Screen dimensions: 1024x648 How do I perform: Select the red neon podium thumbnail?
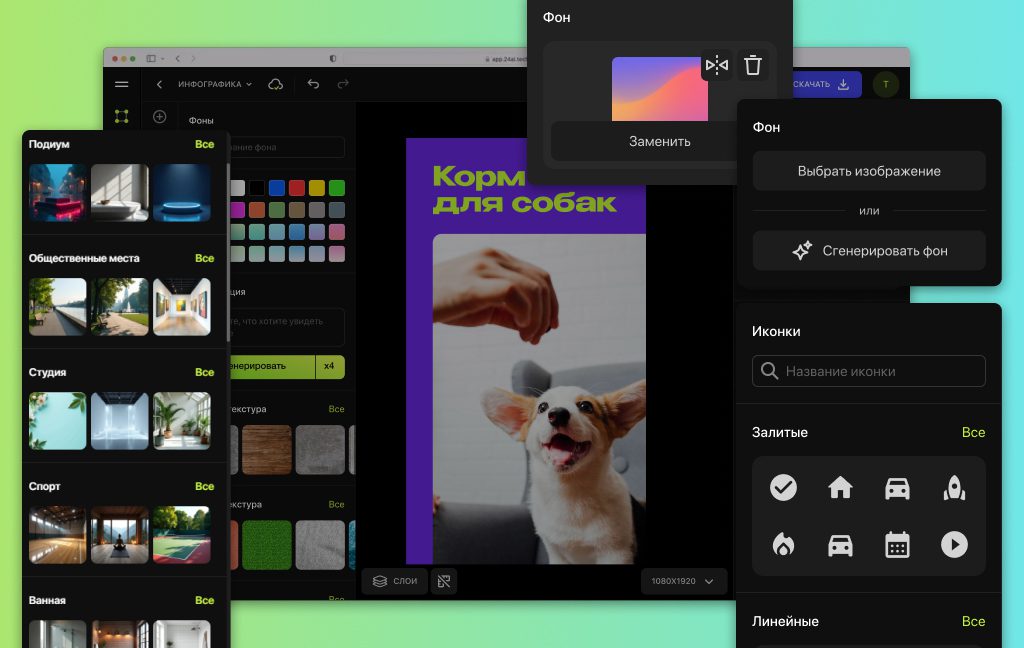click(x=57, y=193)
